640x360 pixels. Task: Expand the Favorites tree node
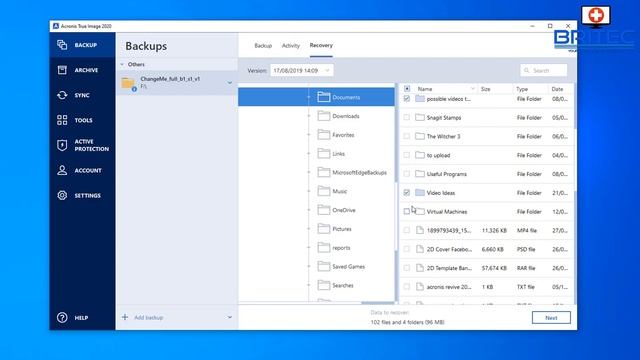click(x=309, y=135)
